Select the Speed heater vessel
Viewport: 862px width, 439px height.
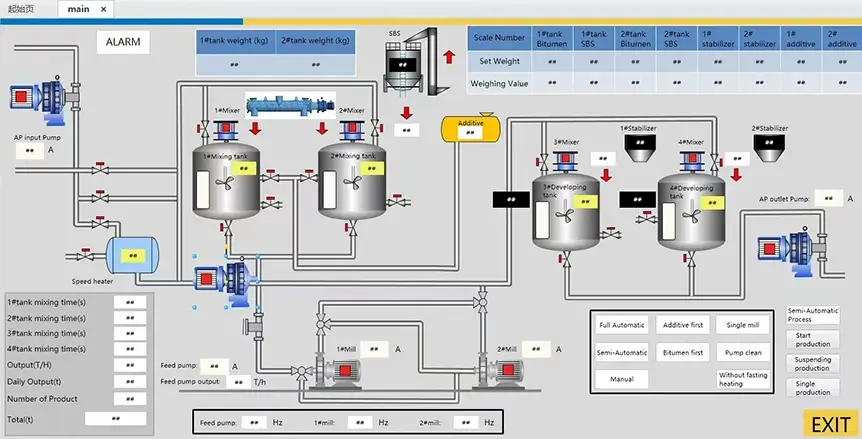coord(131,254)
